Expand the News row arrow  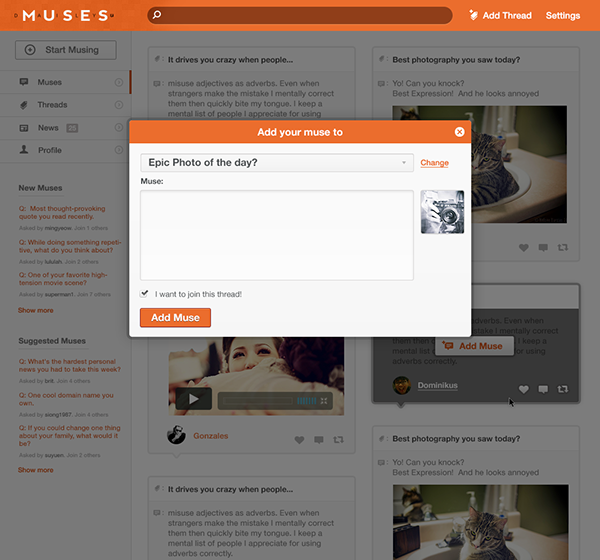[119, 127]
